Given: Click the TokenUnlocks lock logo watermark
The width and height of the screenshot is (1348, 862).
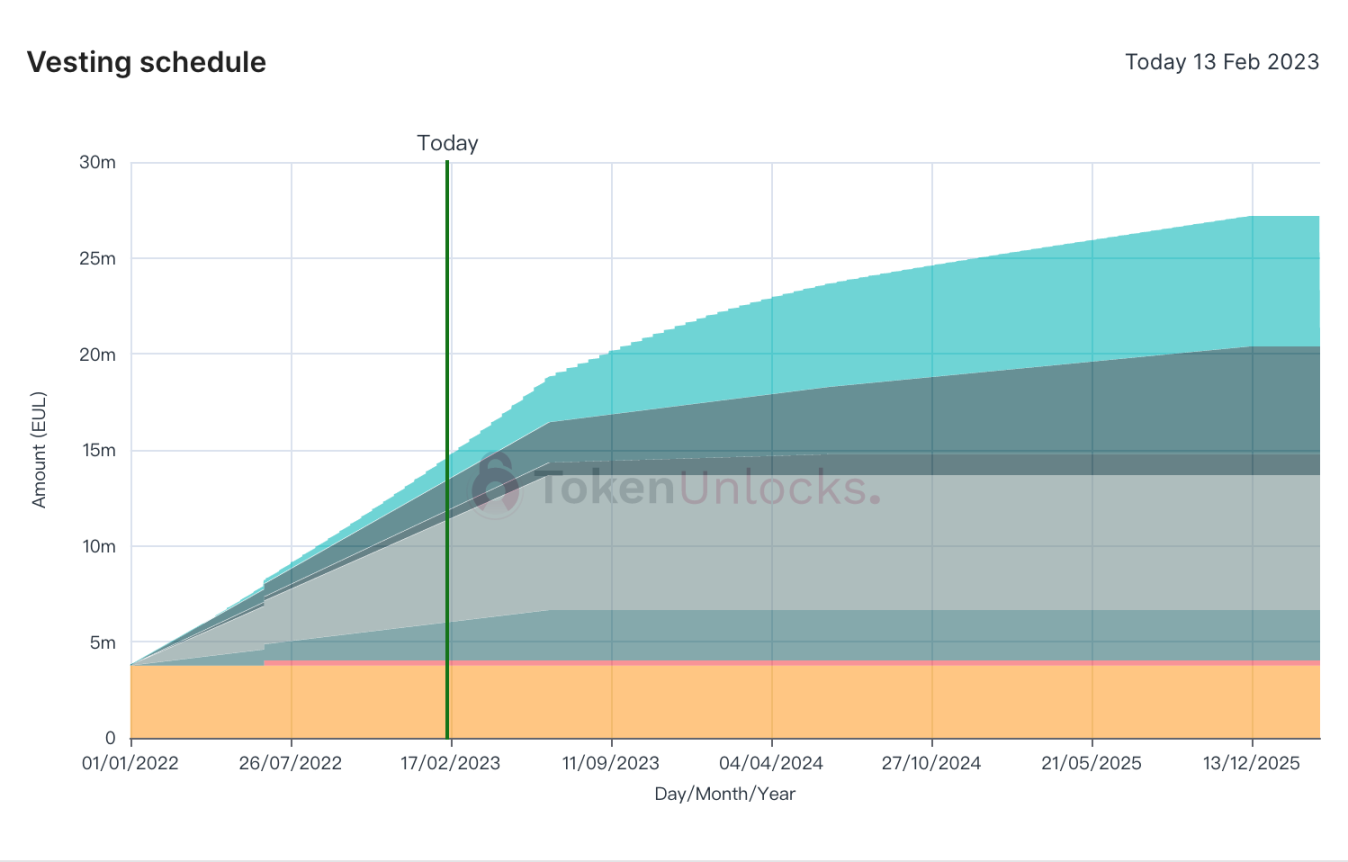Looking at the screenshot, I should (x=496, y=485).
